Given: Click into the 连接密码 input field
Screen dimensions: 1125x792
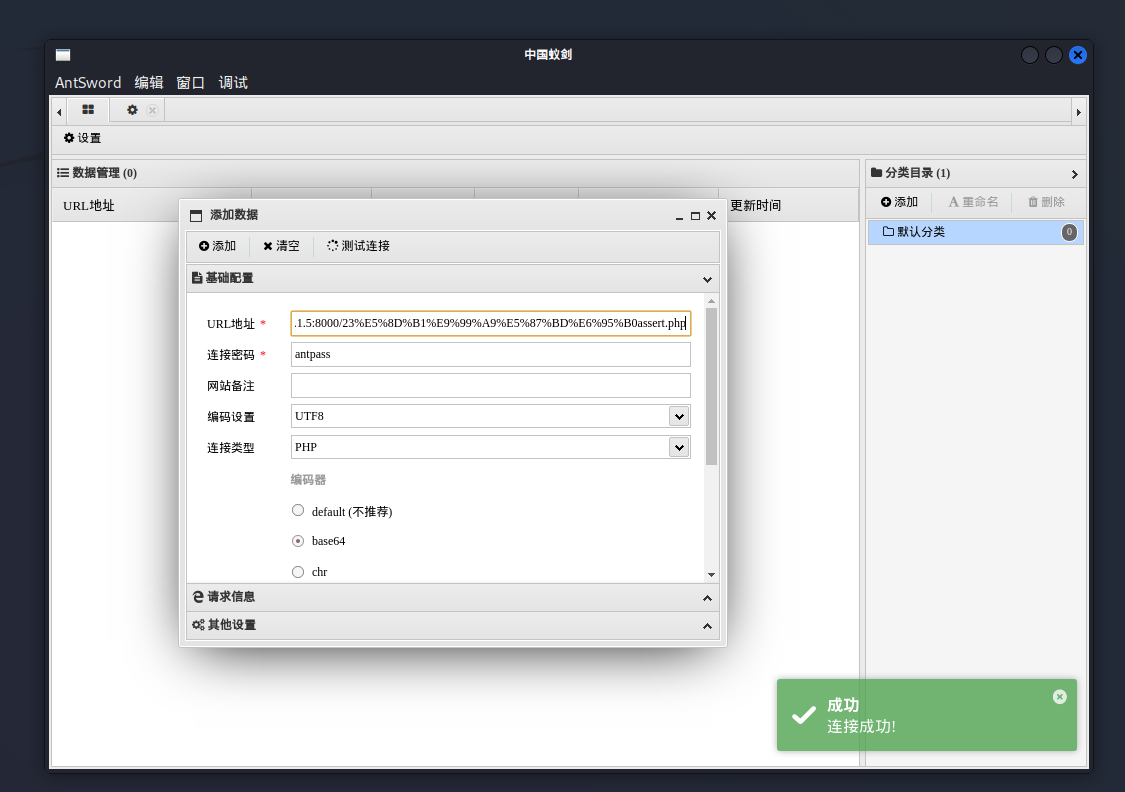Looking at the screenshot, I should [491, 354].
